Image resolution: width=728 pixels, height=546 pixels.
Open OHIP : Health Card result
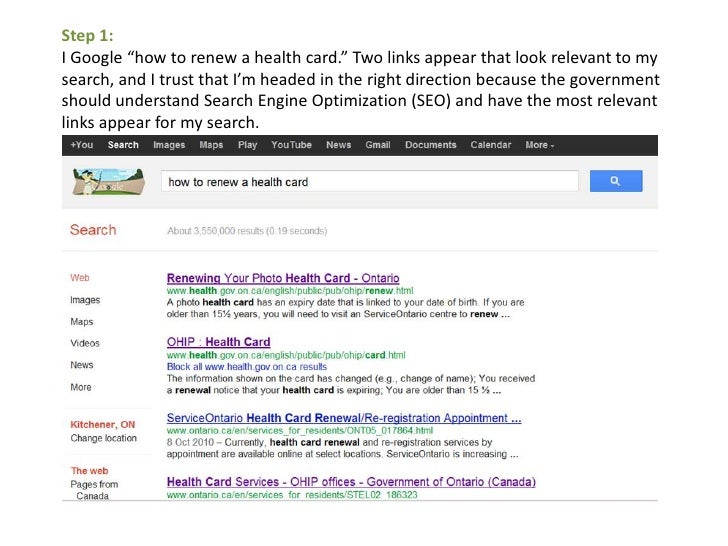[x=218, y=342]
